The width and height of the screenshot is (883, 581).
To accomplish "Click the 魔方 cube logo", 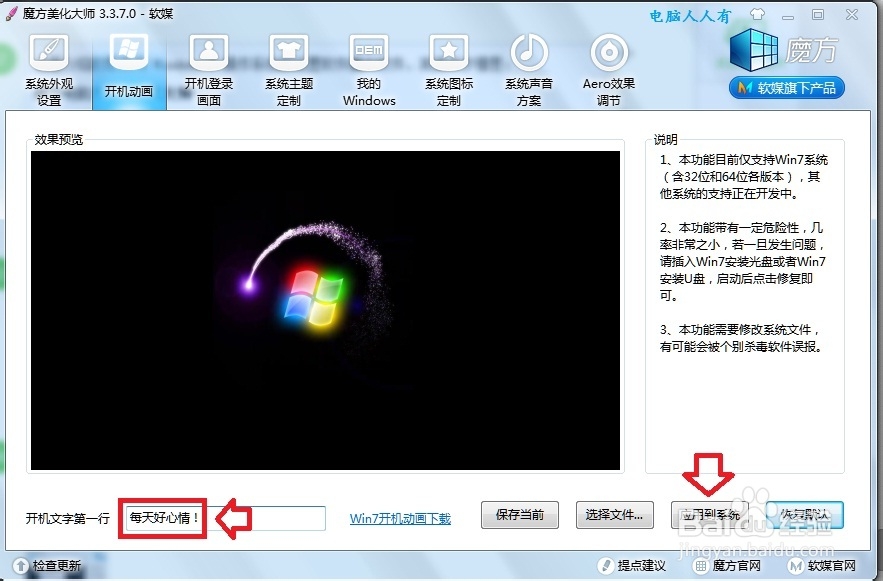I will click(753, 50).
